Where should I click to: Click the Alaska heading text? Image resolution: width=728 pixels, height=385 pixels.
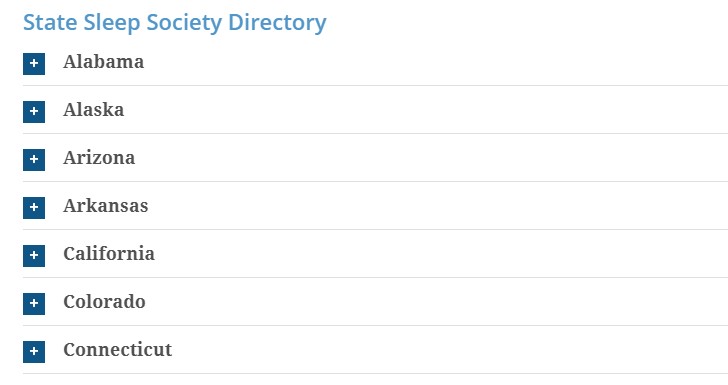94,110
